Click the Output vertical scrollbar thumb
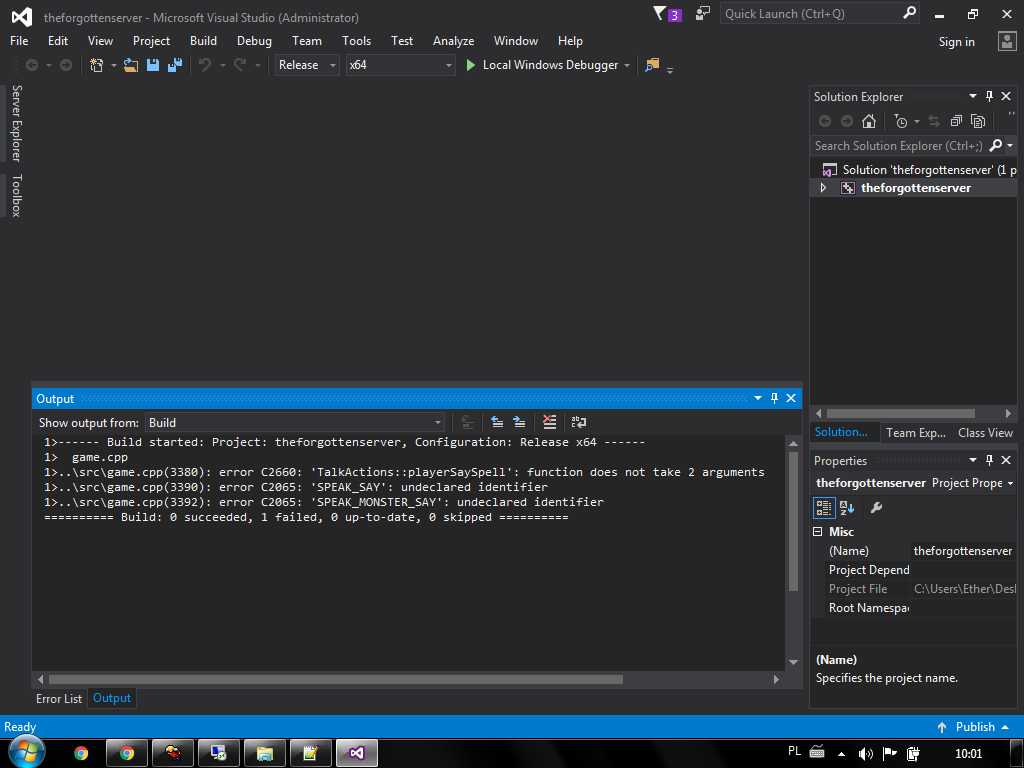 pyautogui.click(x=793, y=520)
